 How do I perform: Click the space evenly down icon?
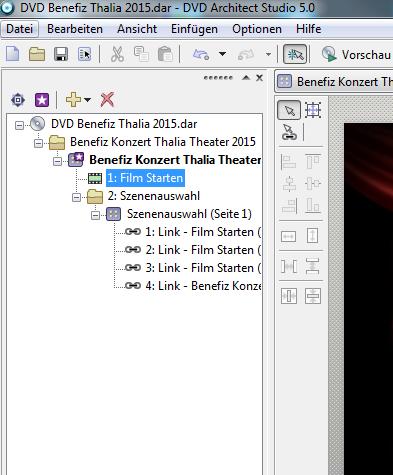tap(313, 266)
